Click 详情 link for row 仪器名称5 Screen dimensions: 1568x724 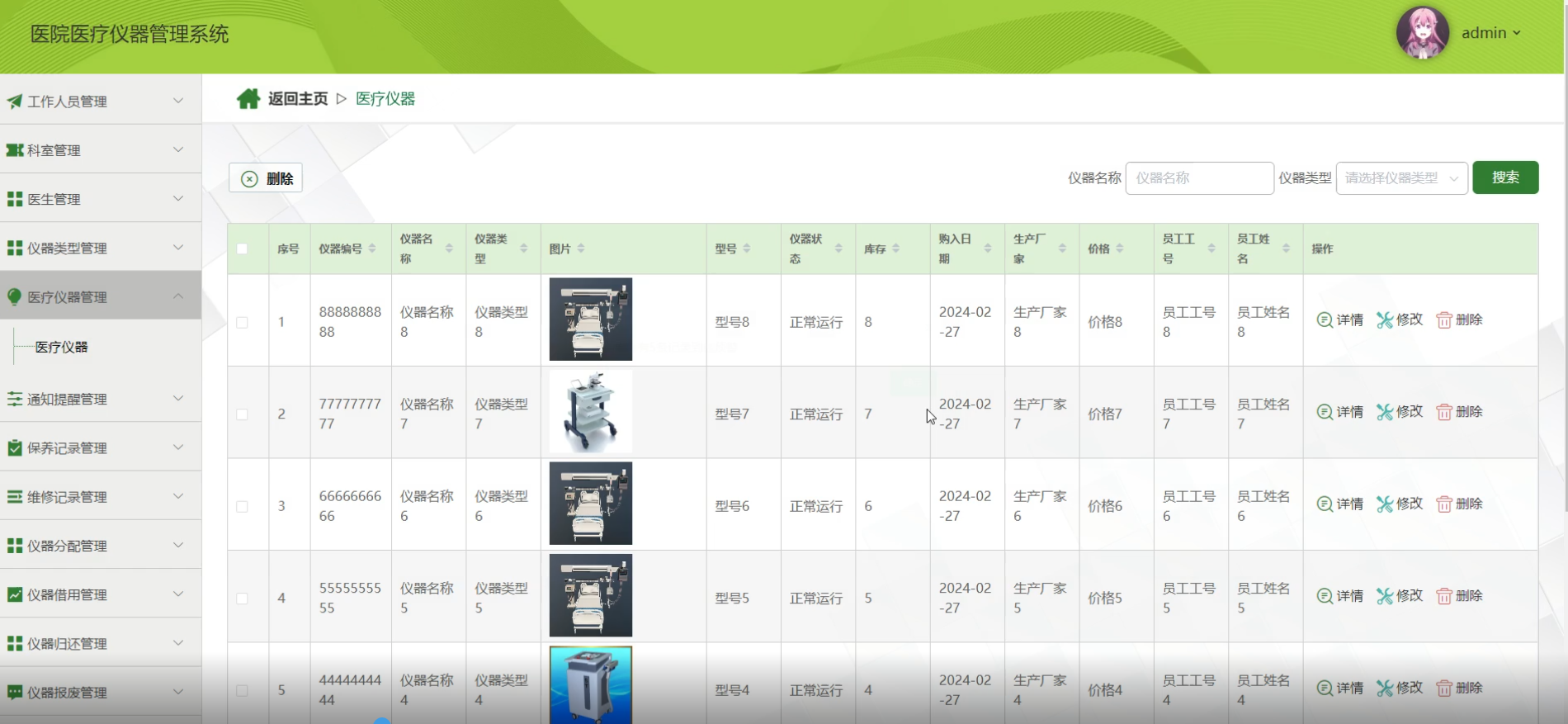pyautogui.click(x=1350, y=596)
